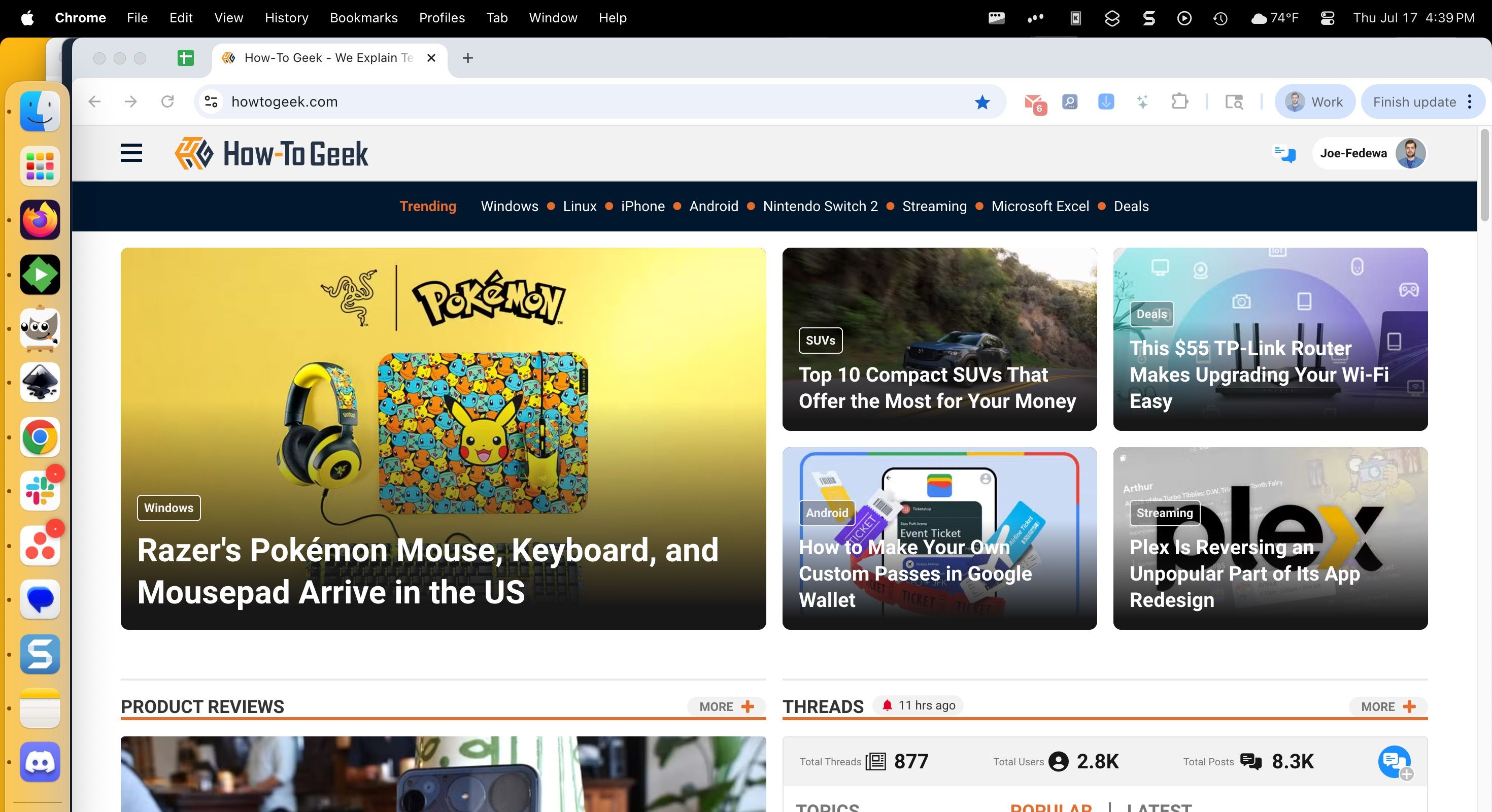Open Snagit from the Dock
The width and height of the screenshot is (1492, 812).
(x=40, y=654)
